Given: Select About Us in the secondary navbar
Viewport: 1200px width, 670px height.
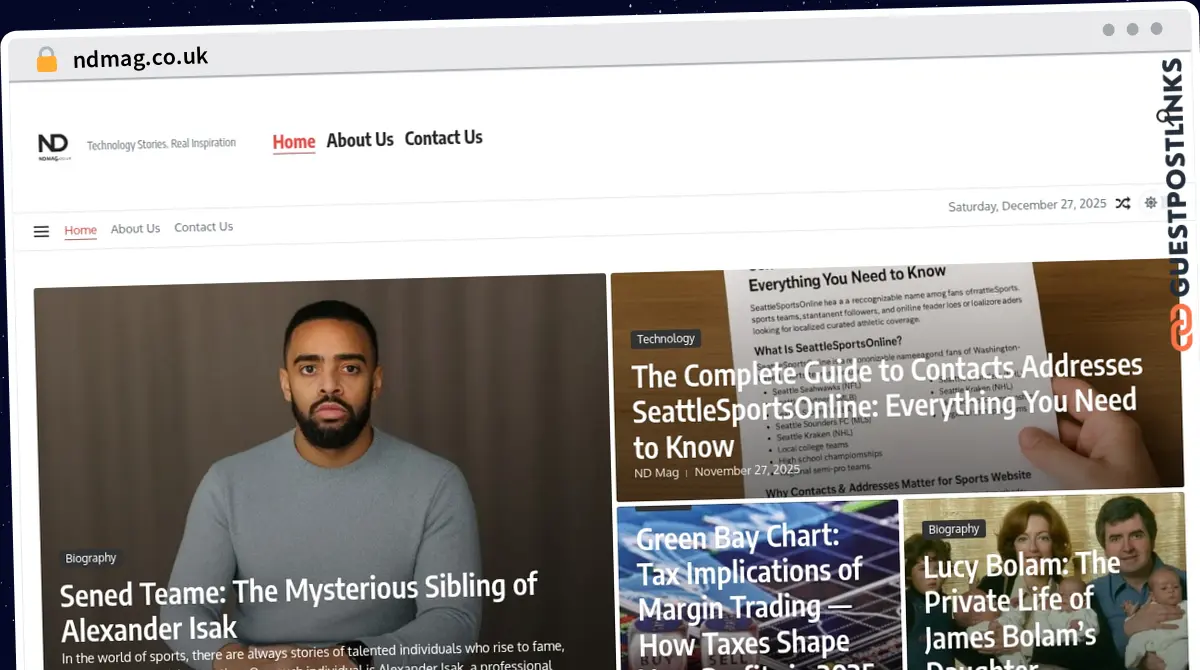Looking at the screenshot, I should (x=135, y=229).
